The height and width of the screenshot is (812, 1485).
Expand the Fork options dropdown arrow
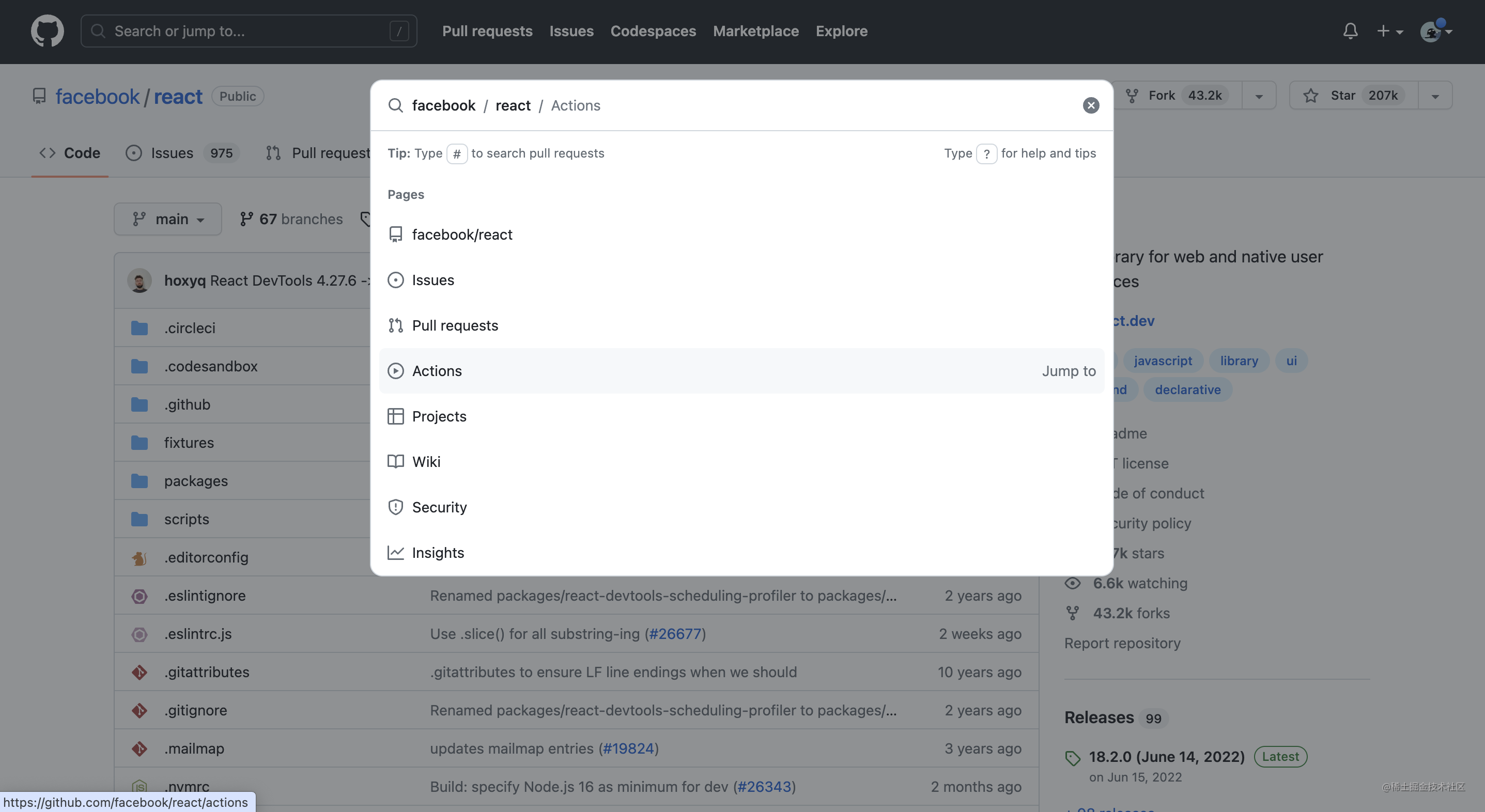[x=1259, y=96]
